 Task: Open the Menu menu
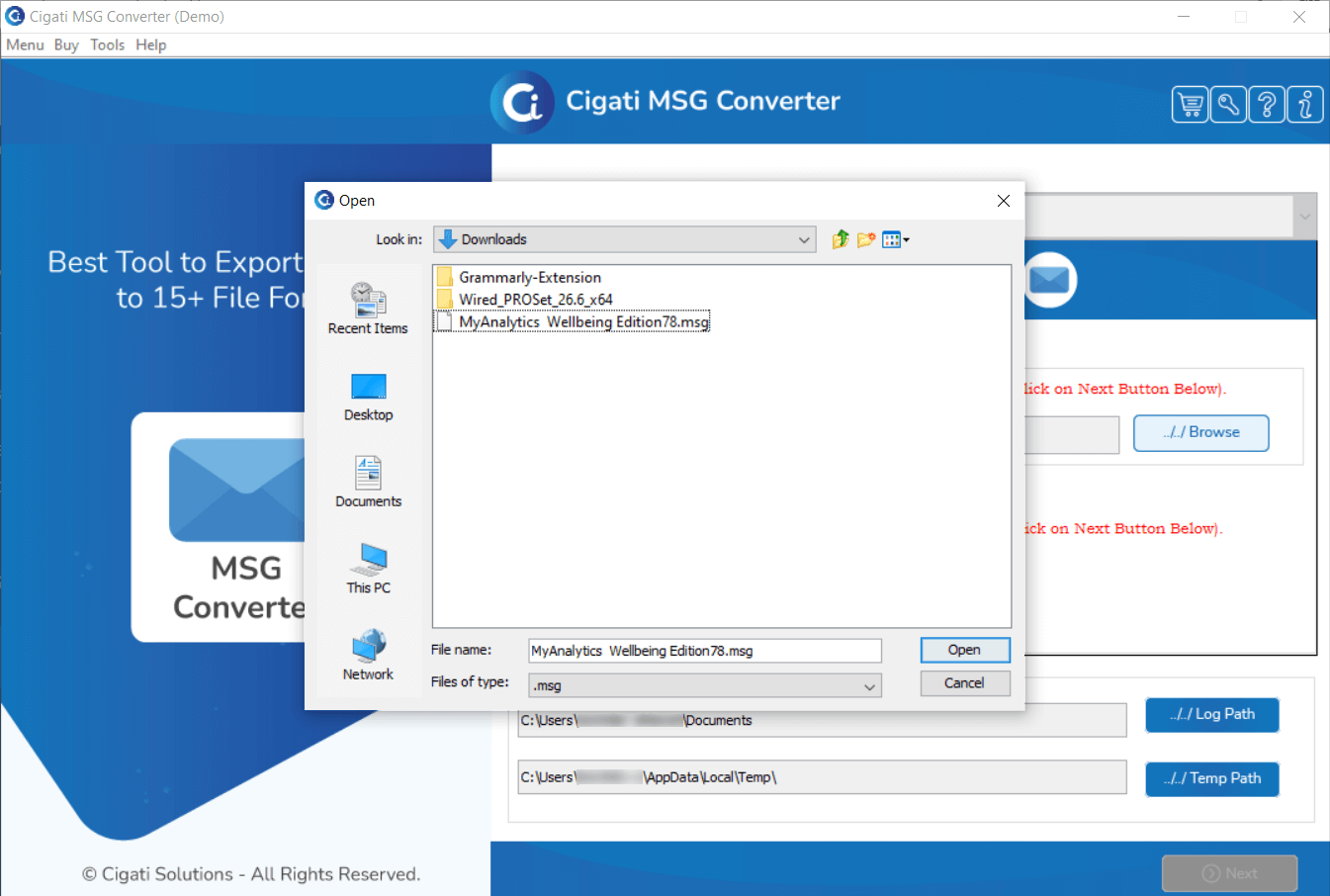(x=25, y=45)
